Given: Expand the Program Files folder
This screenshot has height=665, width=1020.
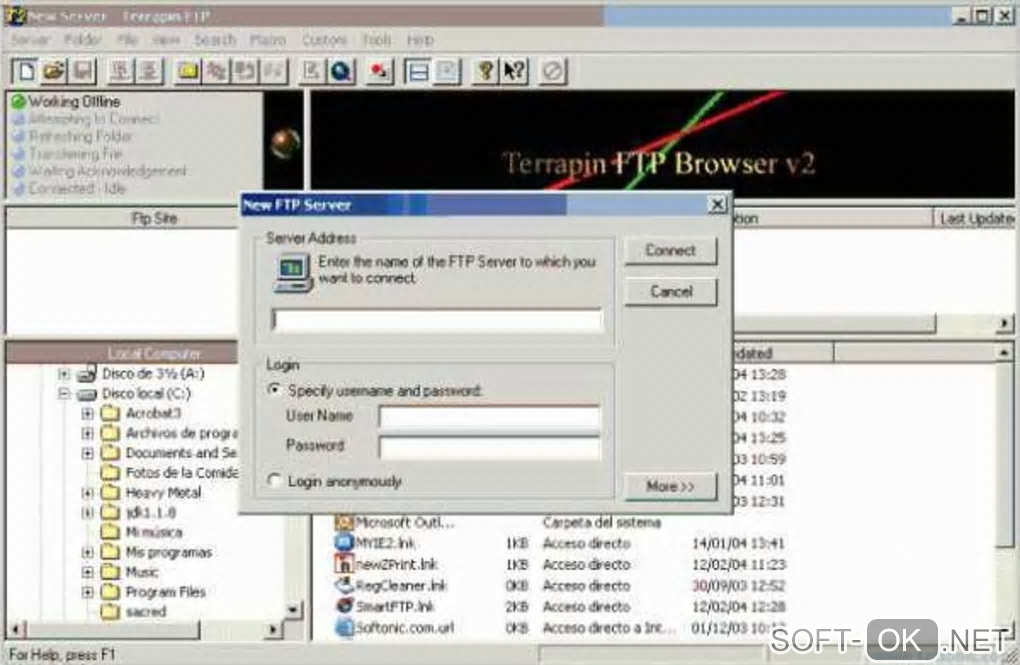Looking at the screenshot, I should point(87,591).
